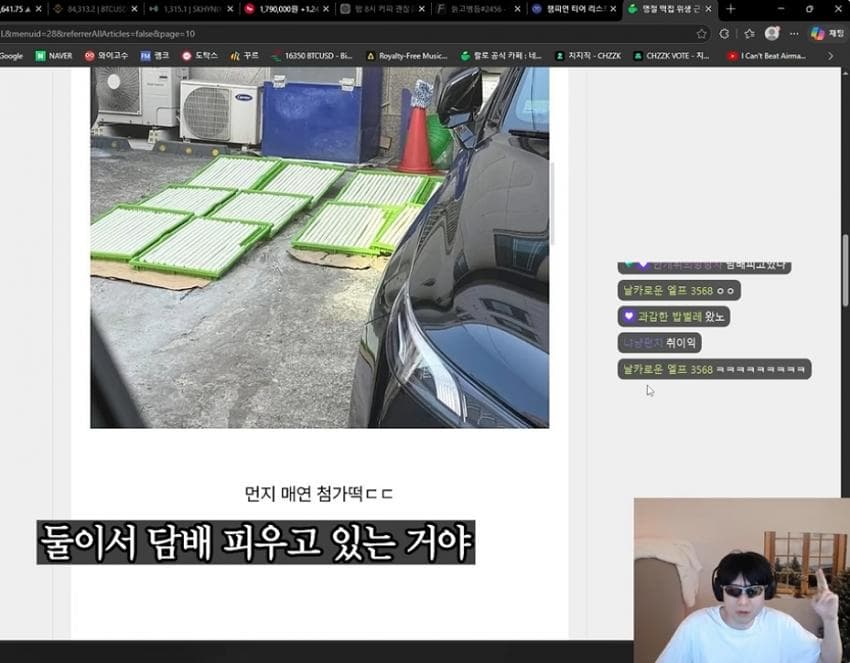The height and width of the screenshot is (663, 850).
Task: Open the 16350 BTCUSD bookmark
Action: [312, 56]
